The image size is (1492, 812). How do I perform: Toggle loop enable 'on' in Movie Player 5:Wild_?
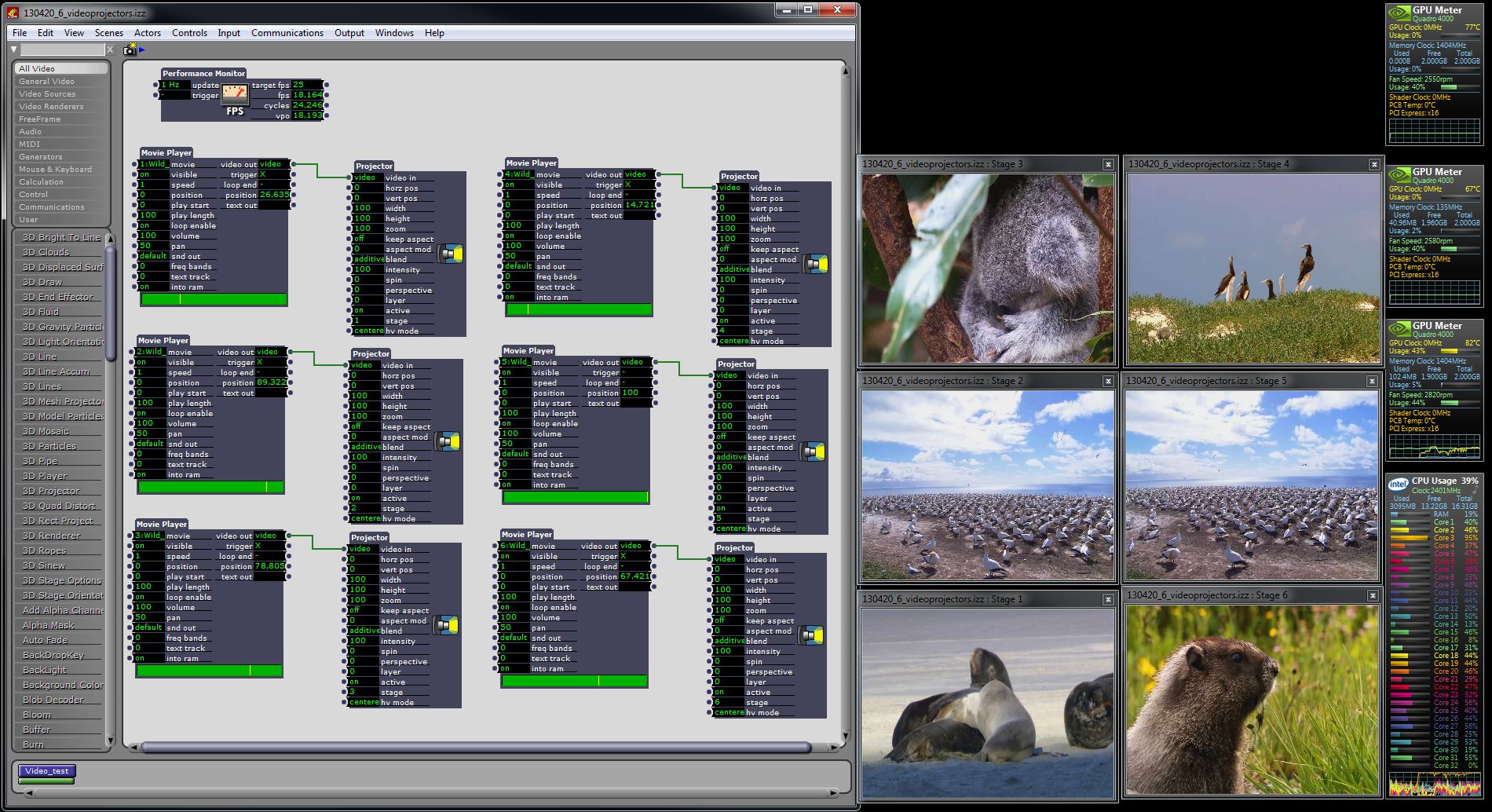[515, 423]
